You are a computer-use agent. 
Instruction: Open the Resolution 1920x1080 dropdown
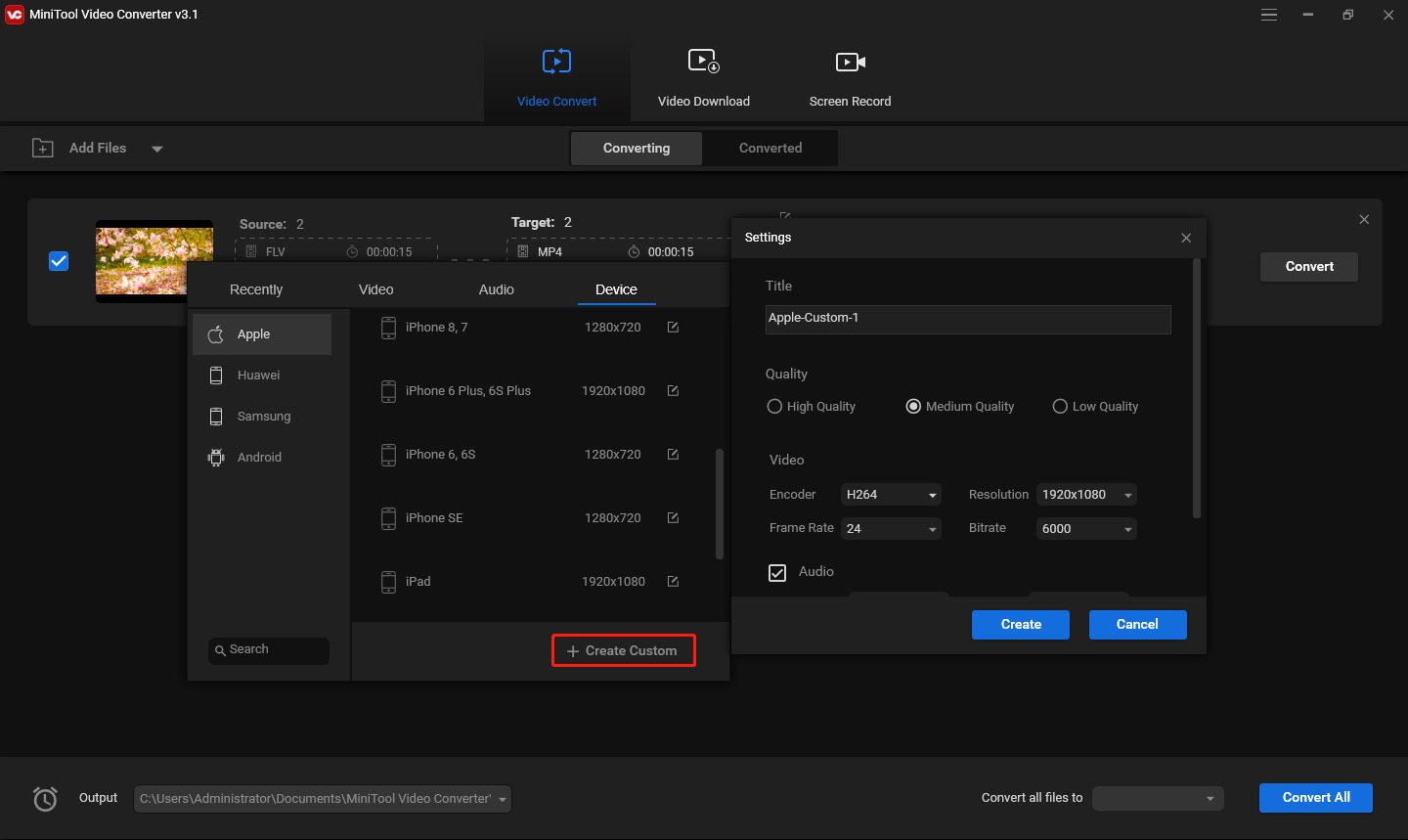pyautogui.click(x=1086, y=495)
